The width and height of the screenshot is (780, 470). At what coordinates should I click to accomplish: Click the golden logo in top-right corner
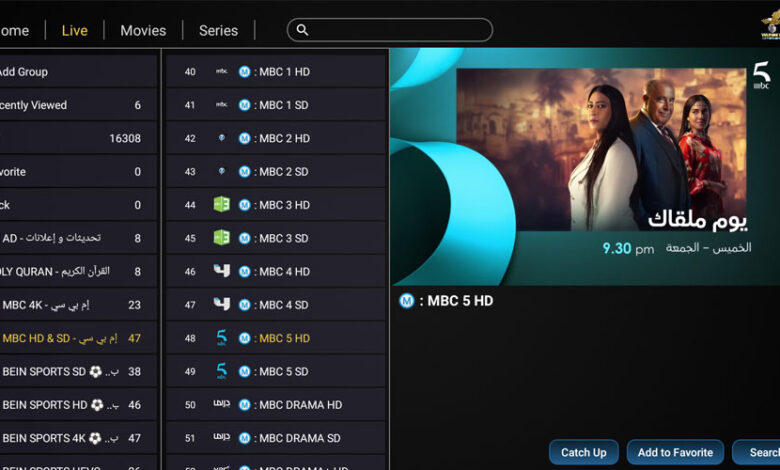(x=769, y=23)
